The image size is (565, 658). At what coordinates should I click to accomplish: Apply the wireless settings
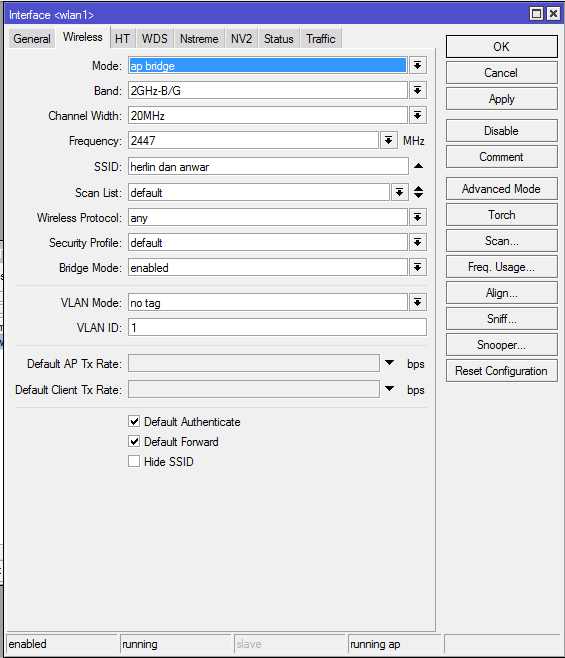click(502, 99)
